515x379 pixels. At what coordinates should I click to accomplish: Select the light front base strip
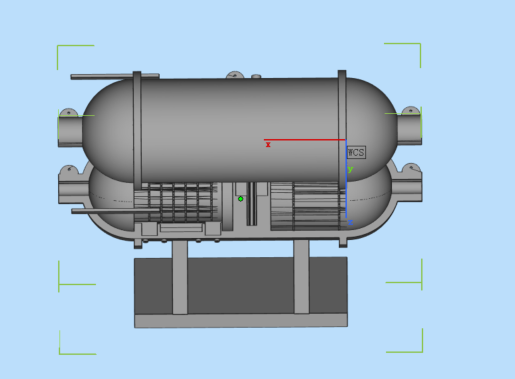(241, 321)
